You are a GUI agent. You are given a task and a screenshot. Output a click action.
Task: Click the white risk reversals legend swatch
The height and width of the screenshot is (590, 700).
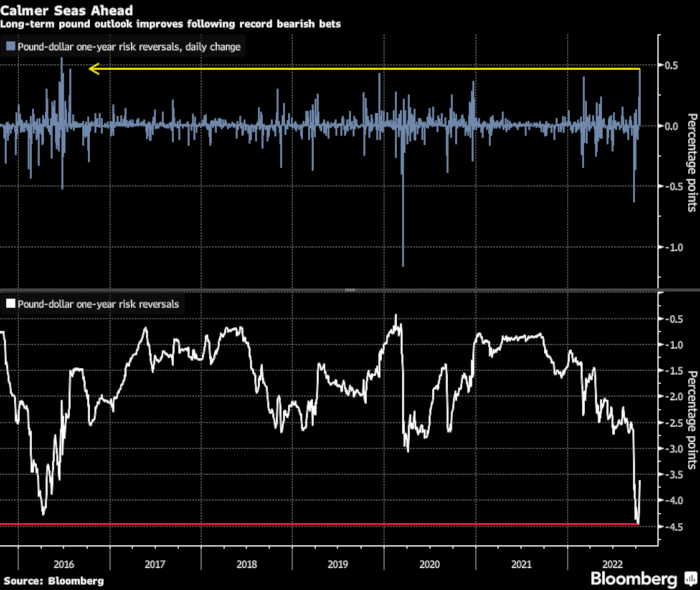[10, 301]
